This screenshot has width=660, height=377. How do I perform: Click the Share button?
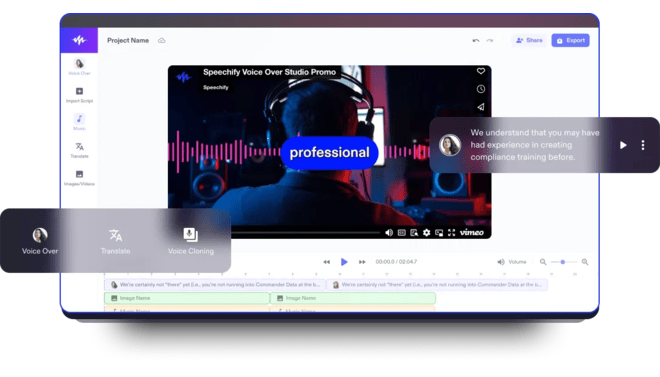click(529, 40)
